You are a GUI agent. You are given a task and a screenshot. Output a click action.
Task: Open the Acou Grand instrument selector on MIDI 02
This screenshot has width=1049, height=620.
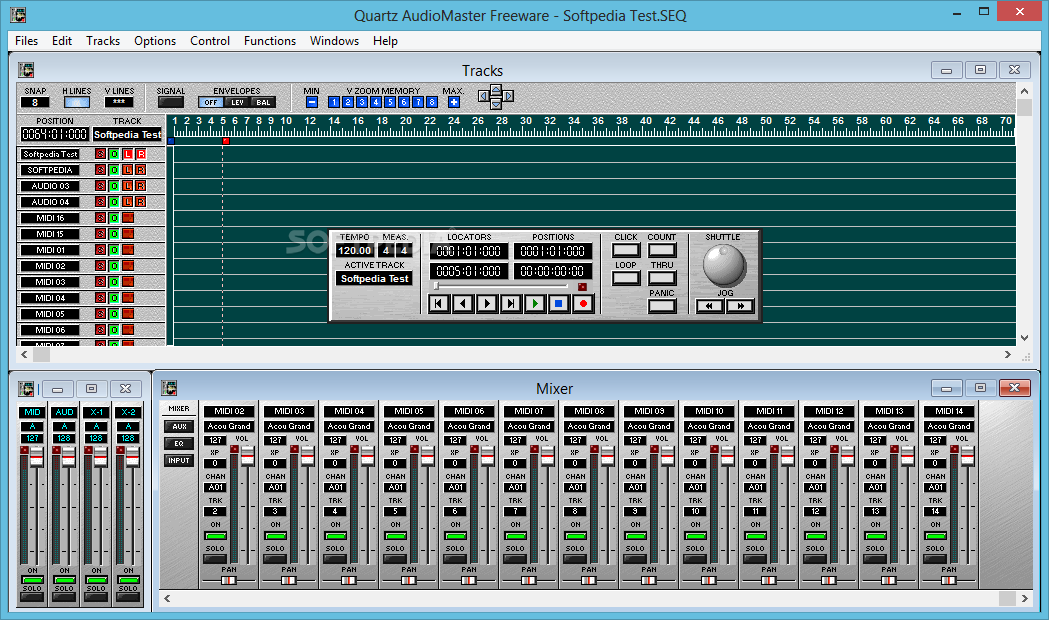click(229, 426)
